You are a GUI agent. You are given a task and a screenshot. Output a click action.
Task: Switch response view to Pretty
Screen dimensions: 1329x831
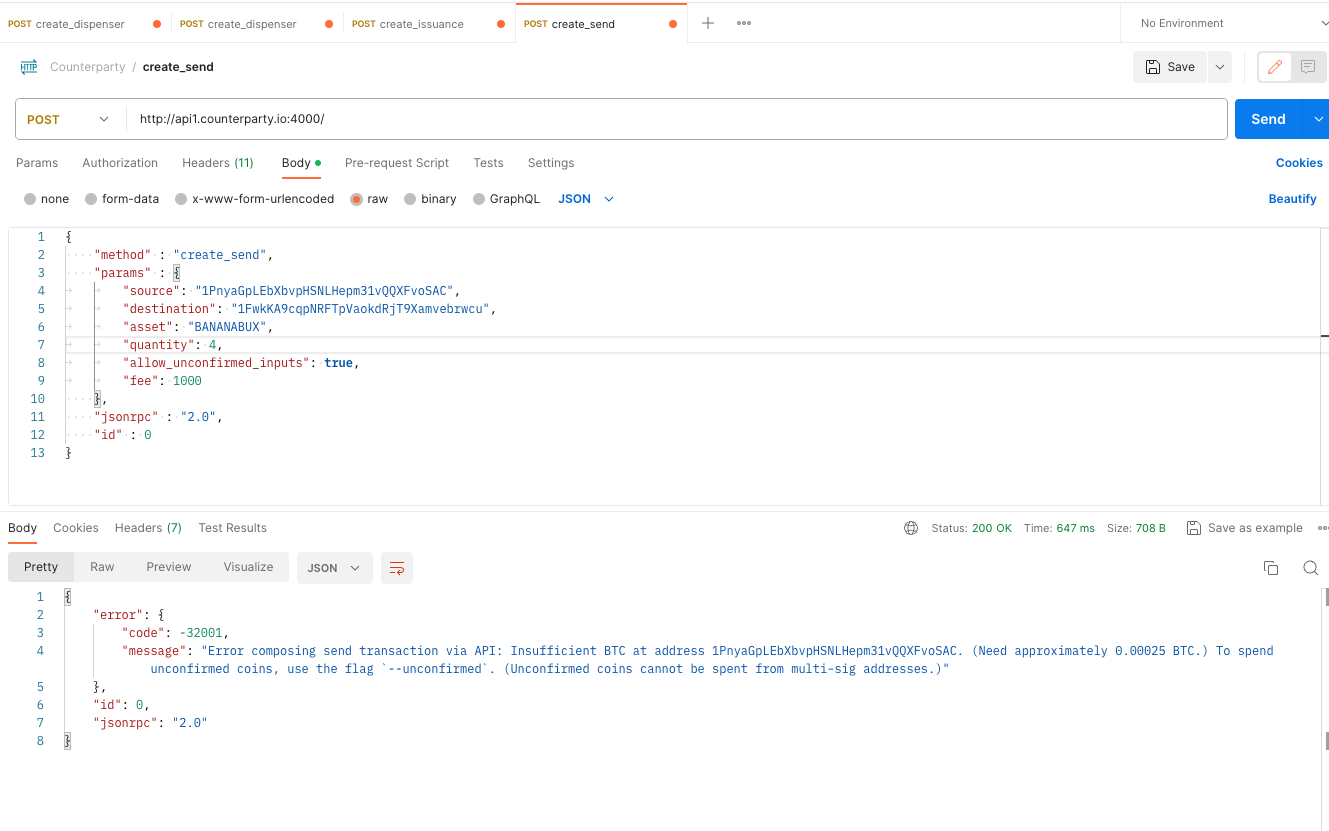coord(41,567)
